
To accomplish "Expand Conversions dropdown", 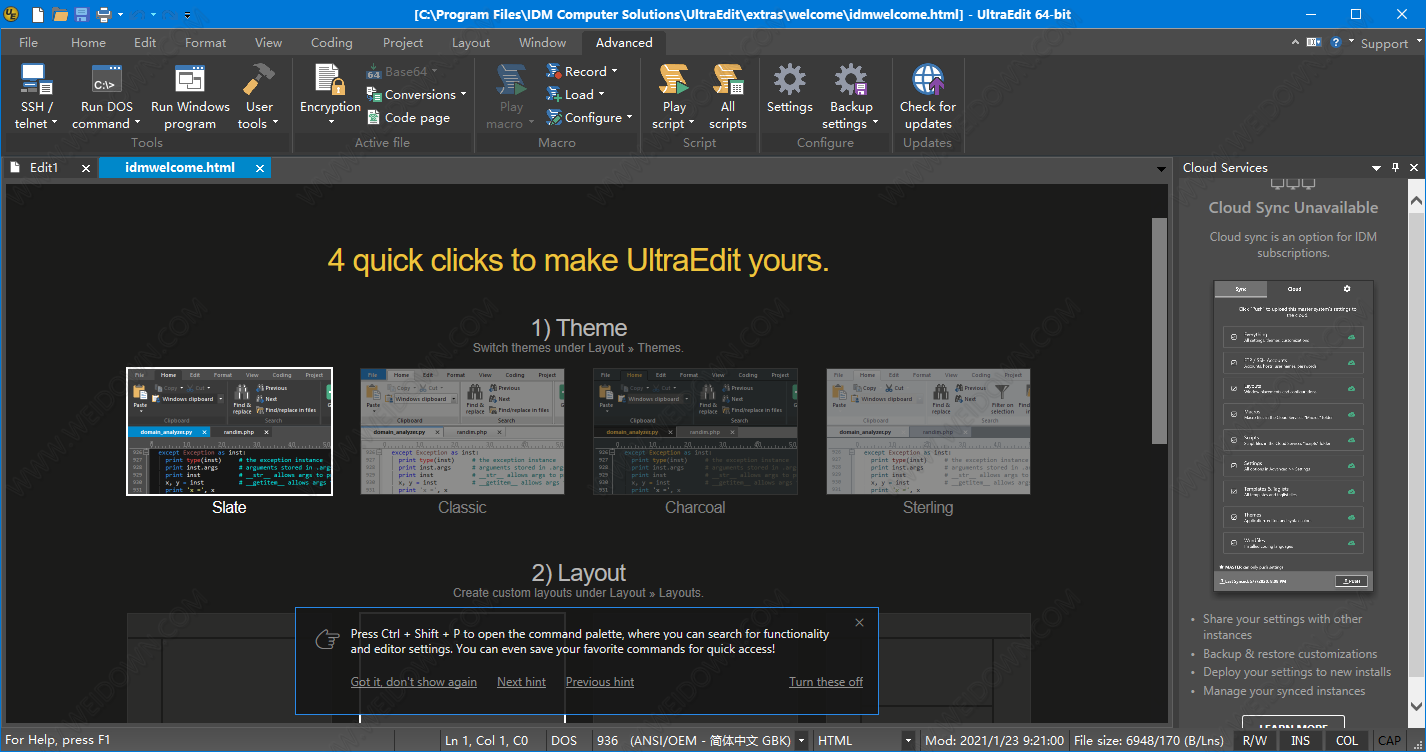I will click(463, 95).
